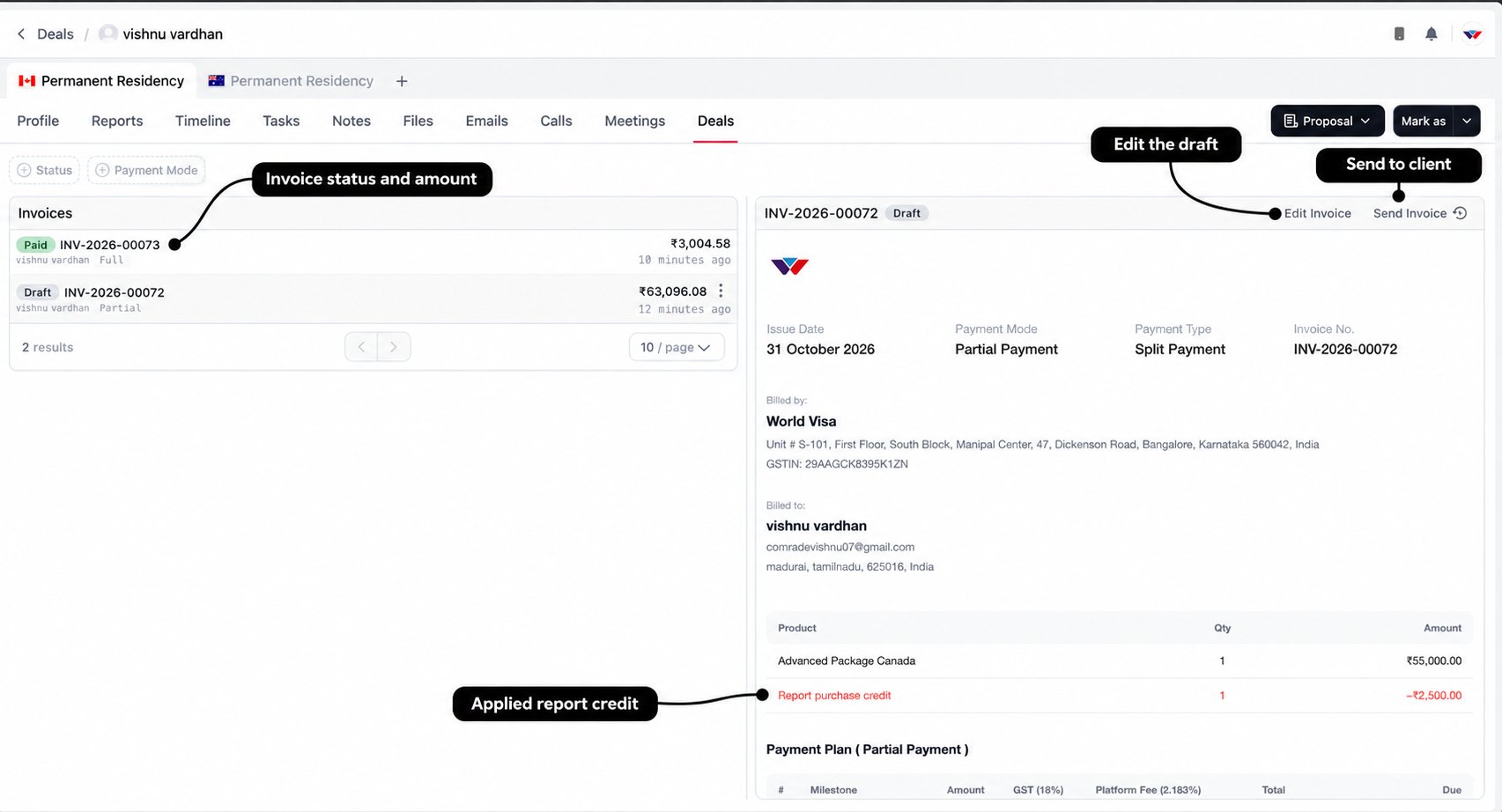Open the notifications bell
Viewport: 1502px width, 812px height.
click(x=1432, y=34)
